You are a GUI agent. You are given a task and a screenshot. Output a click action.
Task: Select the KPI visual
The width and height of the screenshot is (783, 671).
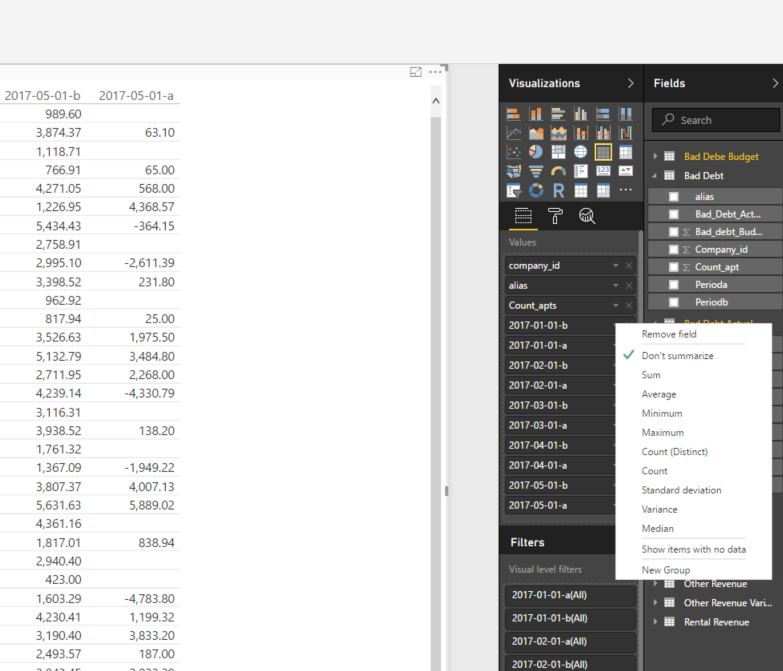(625, 171)
